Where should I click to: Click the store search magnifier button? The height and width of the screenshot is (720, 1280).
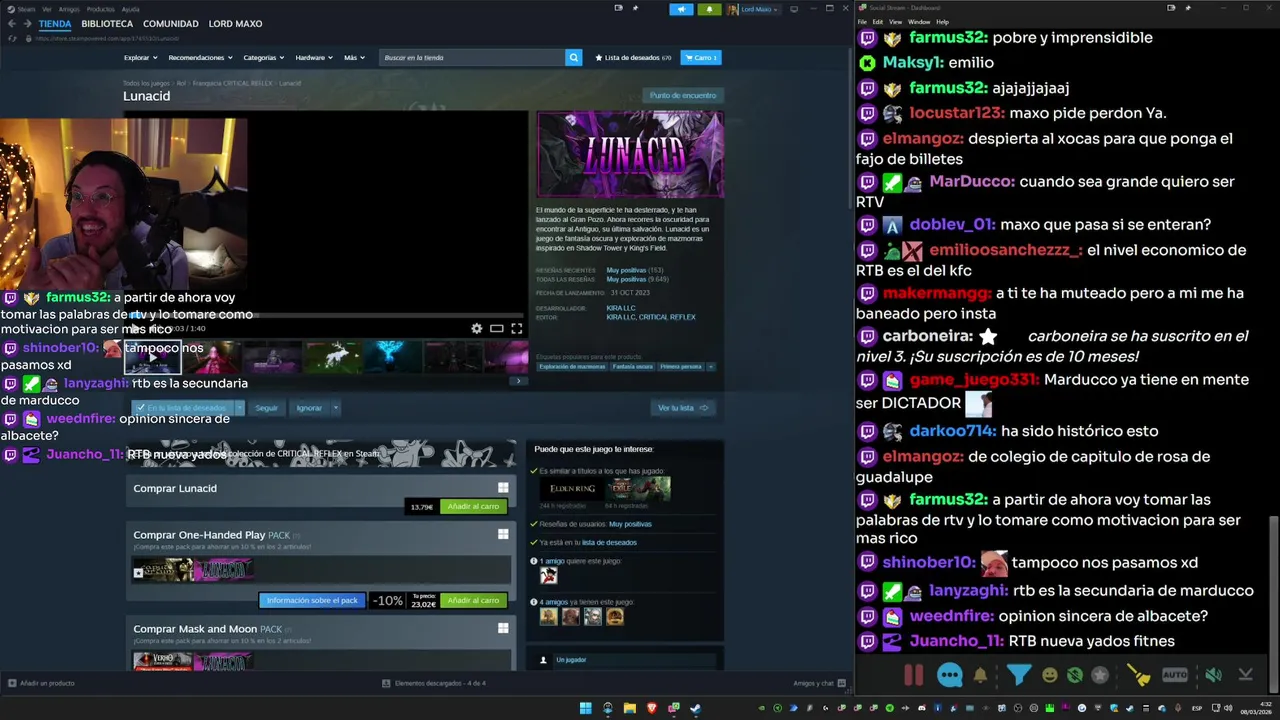573,58
